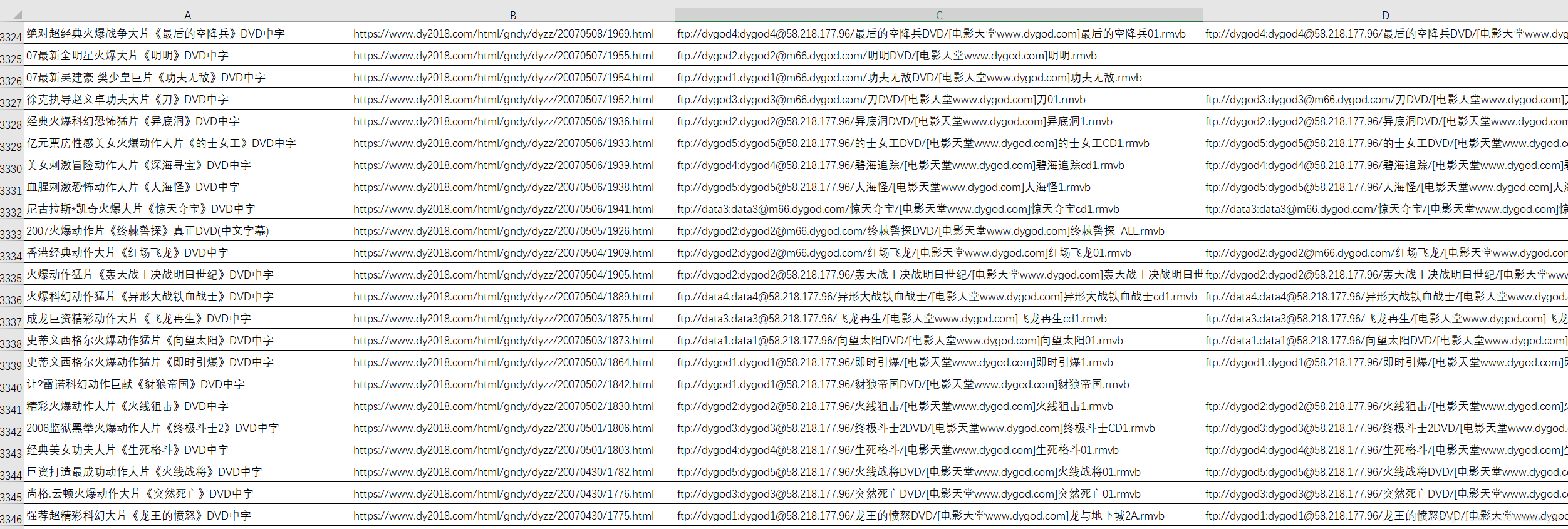Image resolution: width=1568 pixels, height=529 pixels.
Task: Click URL ending 20070502/1842.html
Action: click(x=504, y=384)
